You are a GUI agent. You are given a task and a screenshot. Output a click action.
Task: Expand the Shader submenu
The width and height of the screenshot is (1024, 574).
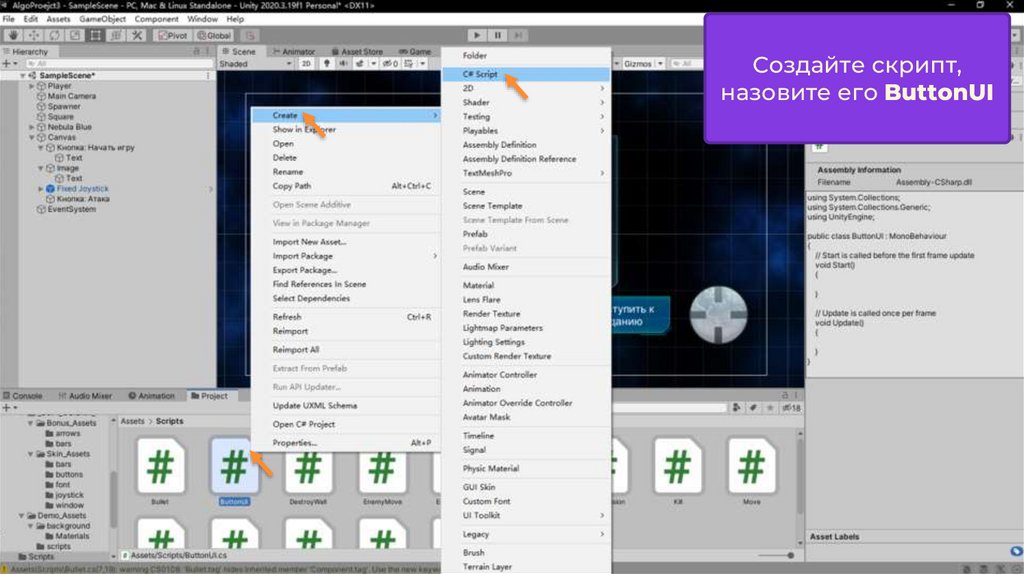(526, 103)
